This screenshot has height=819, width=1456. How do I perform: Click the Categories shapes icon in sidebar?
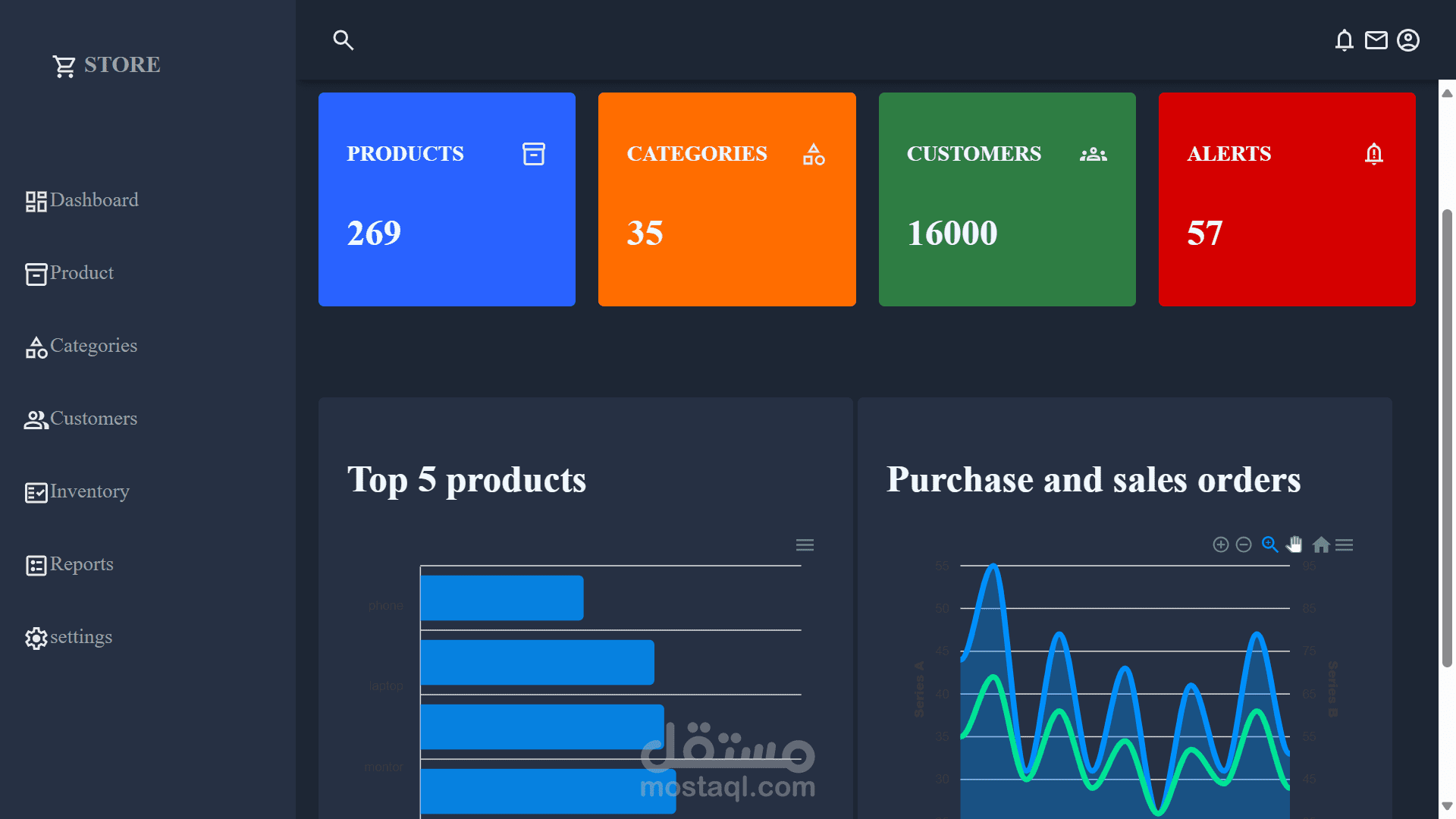(36, 347)
